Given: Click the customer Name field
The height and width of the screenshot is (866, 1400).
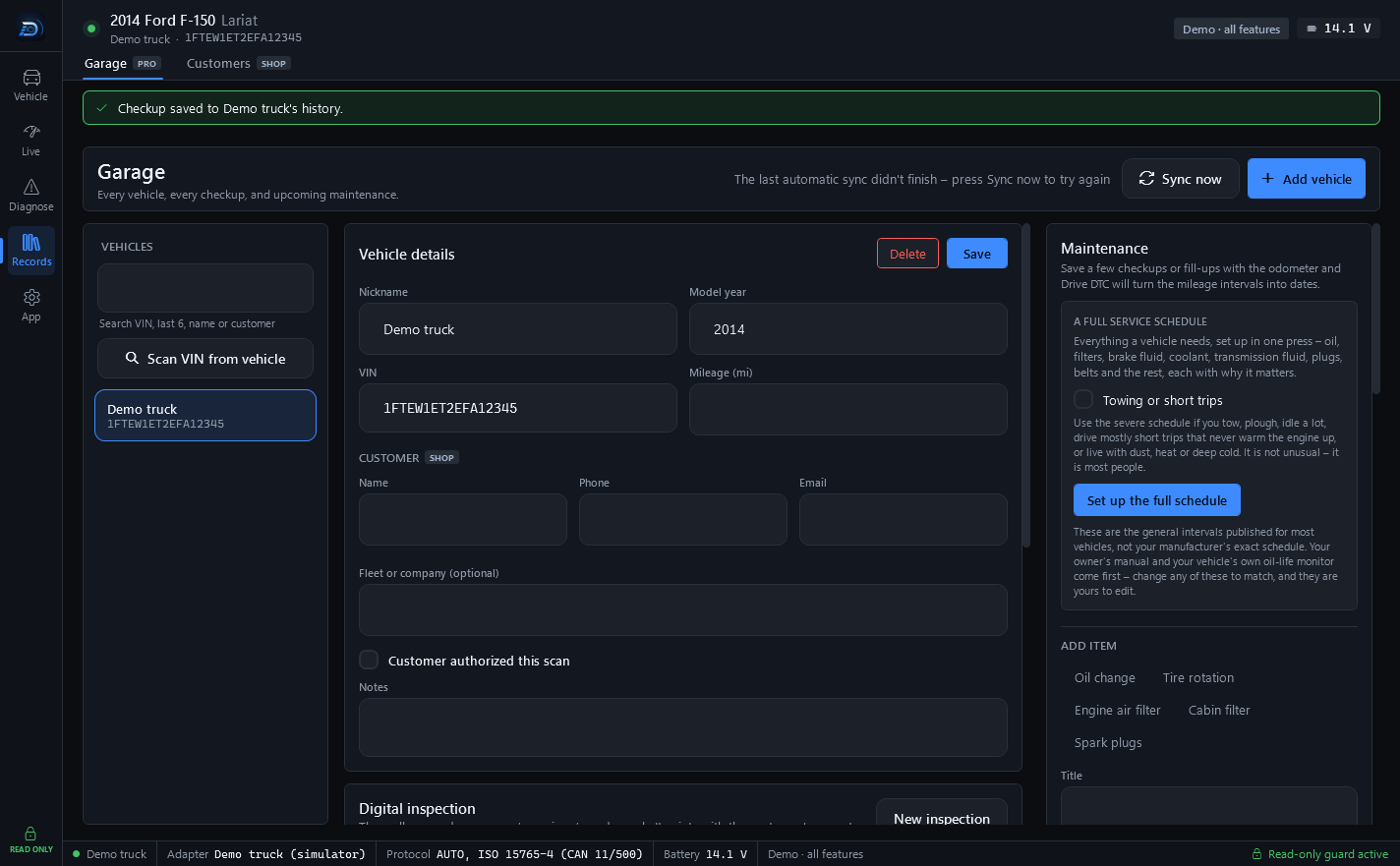Looking at the screenshot, I should click(463, 519).
